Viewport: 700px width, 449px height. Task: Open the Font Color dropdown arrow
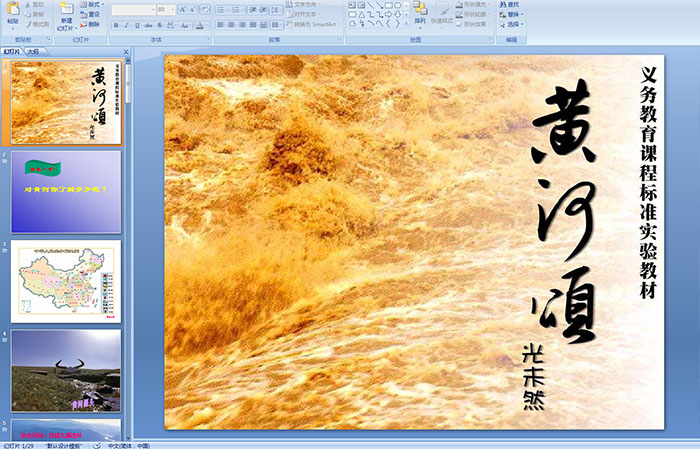tap(207, 25)
